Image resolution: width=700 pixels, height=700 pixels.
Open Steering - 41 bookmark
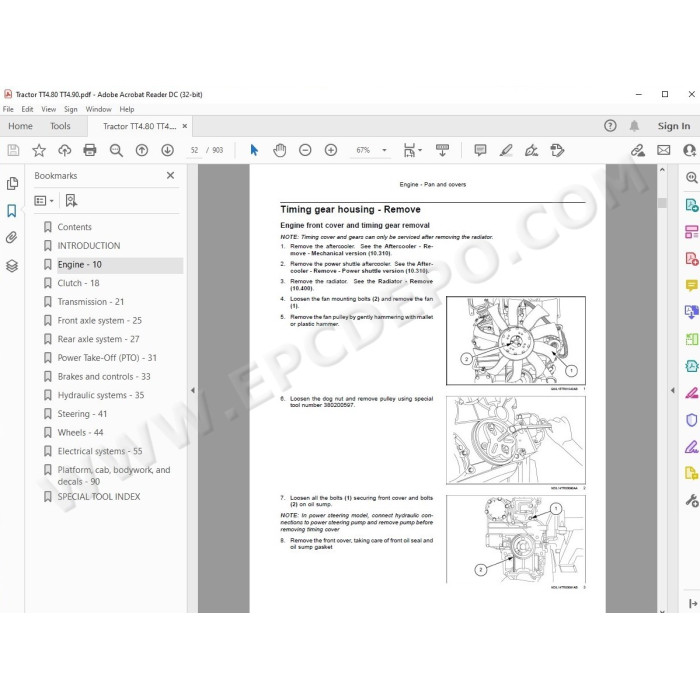coord(82,414)
